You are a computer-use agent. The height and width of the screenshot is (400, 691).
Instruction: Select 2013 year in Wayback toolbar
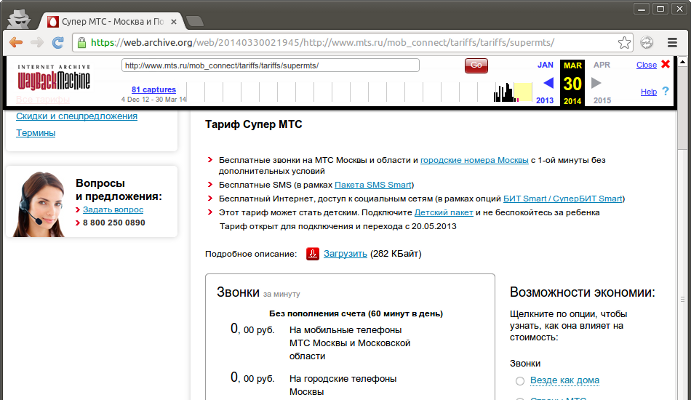point(545,100)
